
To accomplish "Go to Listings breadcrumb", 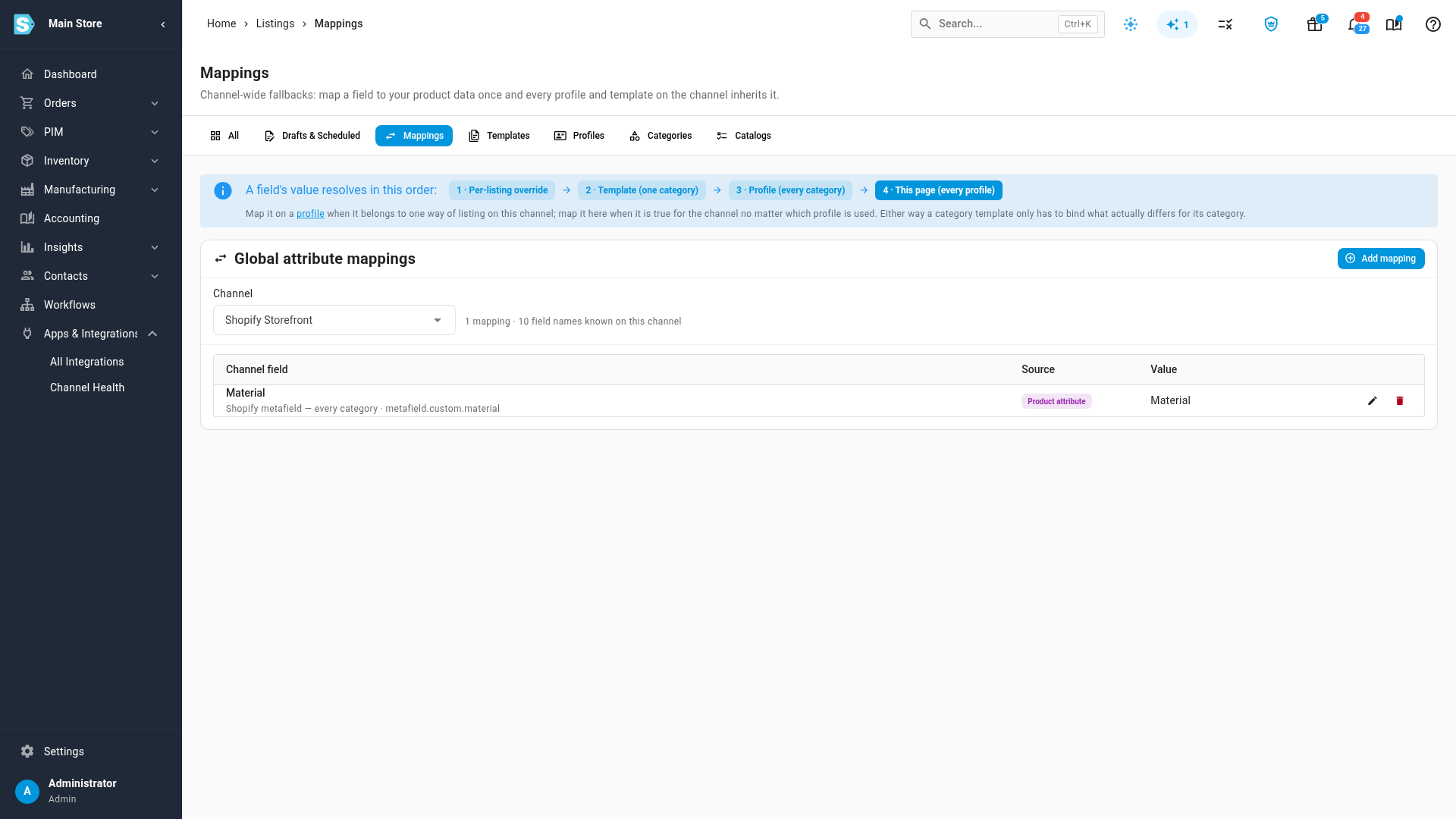I will (275, 24).
